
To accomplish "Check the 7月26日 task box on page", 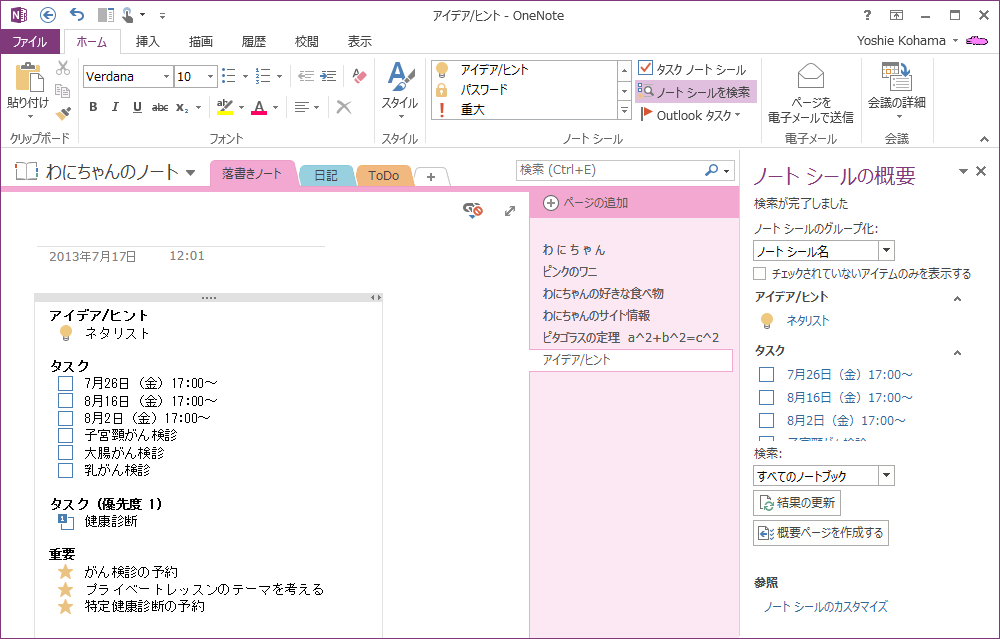I will (66, 383).
